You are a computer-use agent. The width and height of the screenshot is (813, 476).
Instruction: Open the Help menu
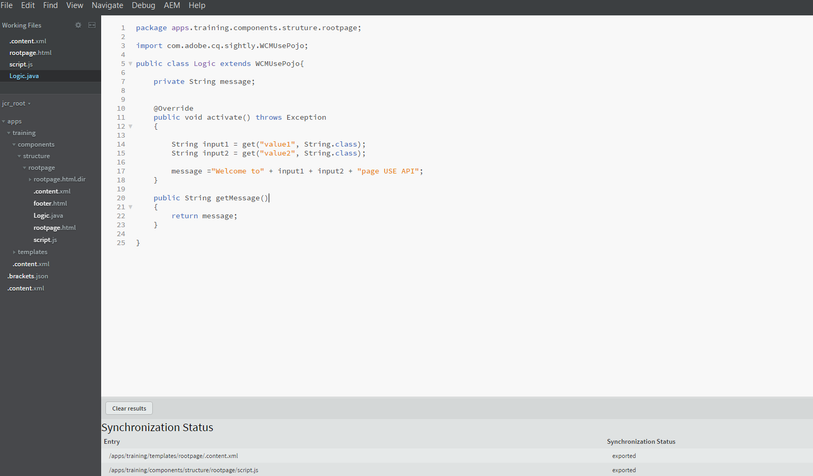point(197,5)
